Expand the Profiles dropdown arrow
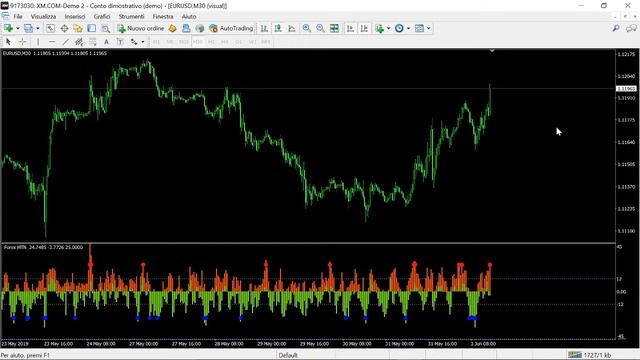The width and height of the screenshot is (640, 360). (x=38, y=28)
